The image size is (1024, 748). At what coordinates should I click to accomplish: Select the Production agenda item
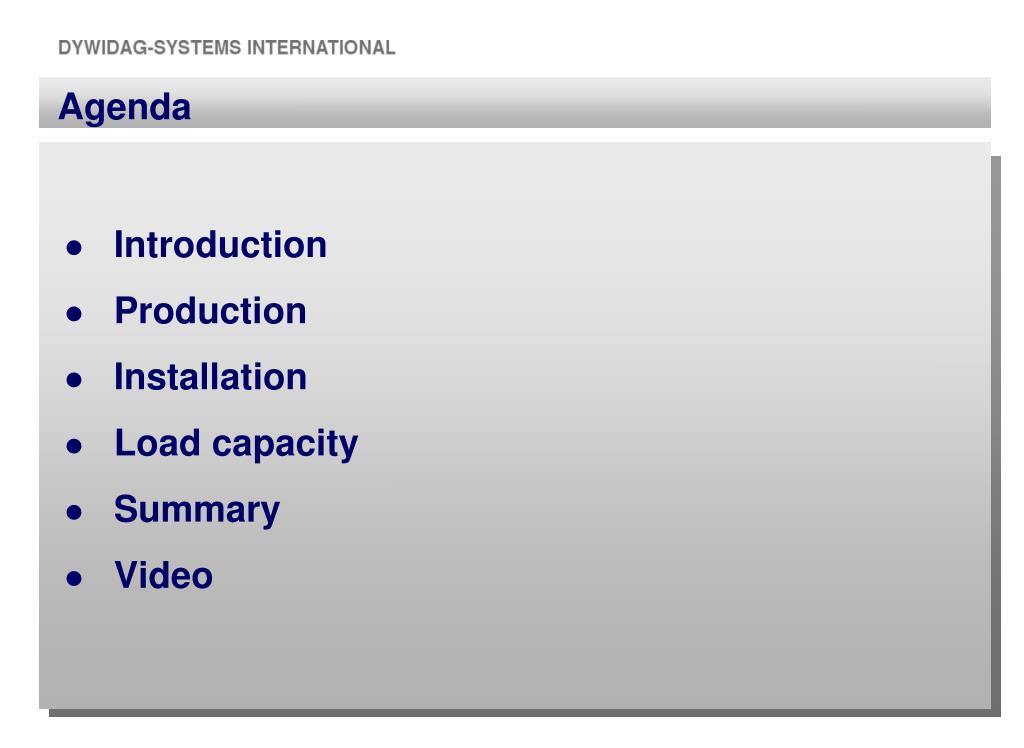210,311
